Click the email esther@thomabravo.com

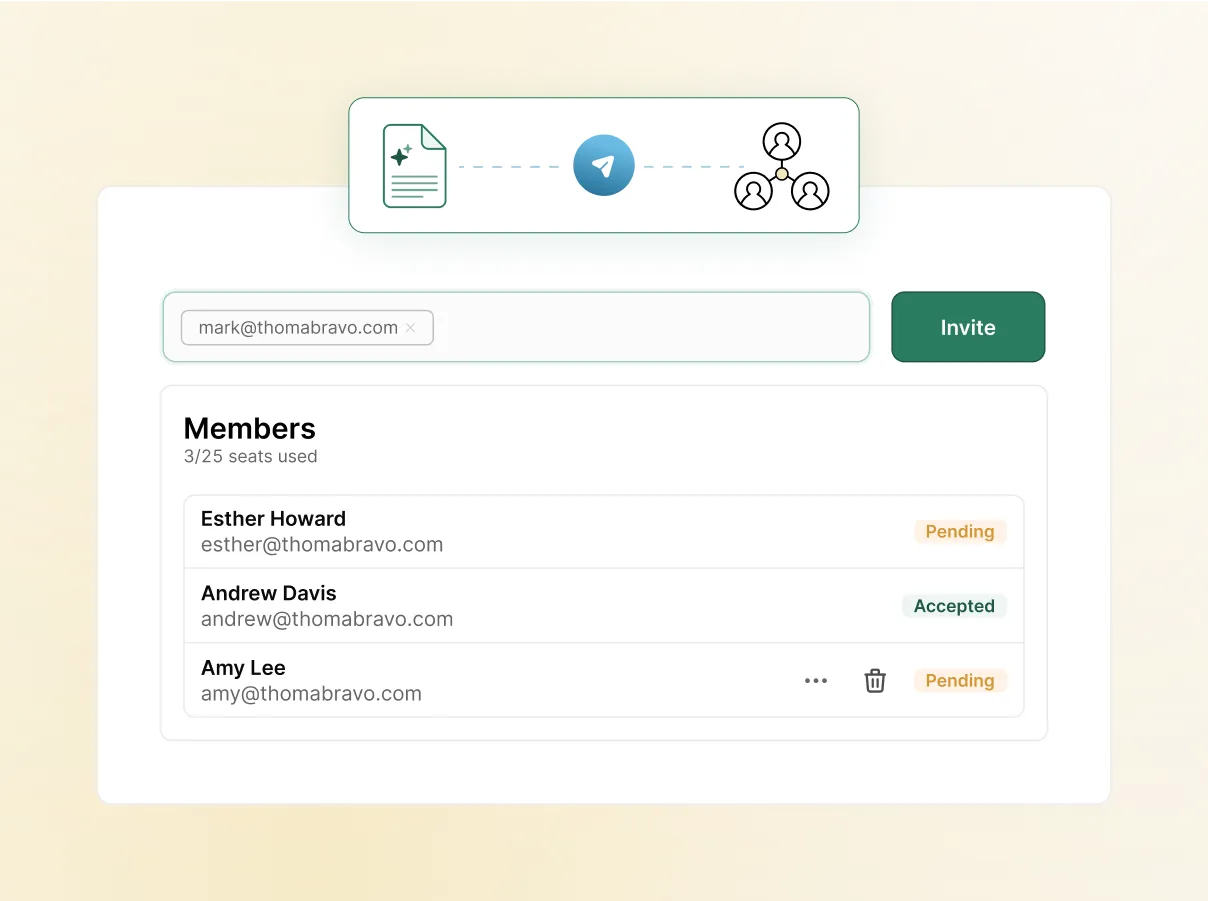click(x=321, y=545)
